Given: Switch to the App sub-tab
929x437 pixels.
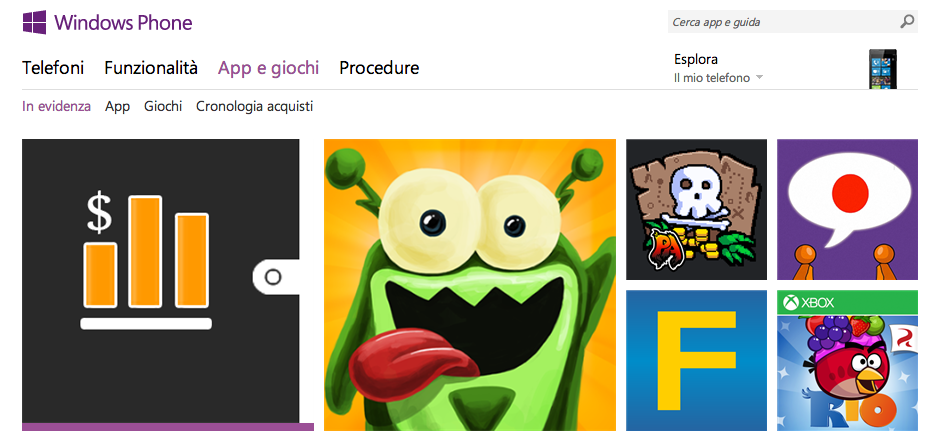Looking at the screenshot, I should tap(117, 107).
